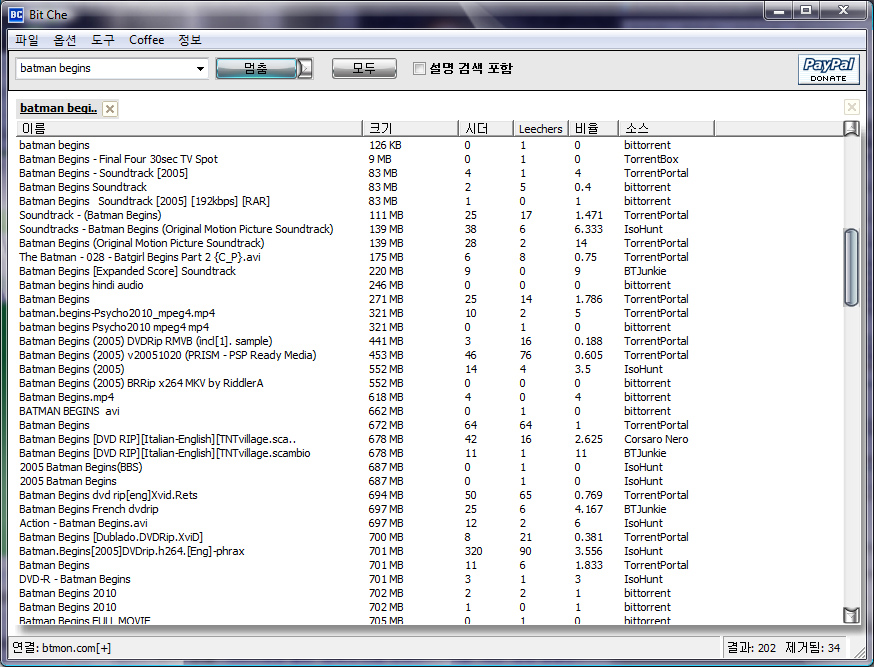This screenshot has height=667, width=874.
Task: Sort by the 소스 column header
Action: [x=666, y=129]
